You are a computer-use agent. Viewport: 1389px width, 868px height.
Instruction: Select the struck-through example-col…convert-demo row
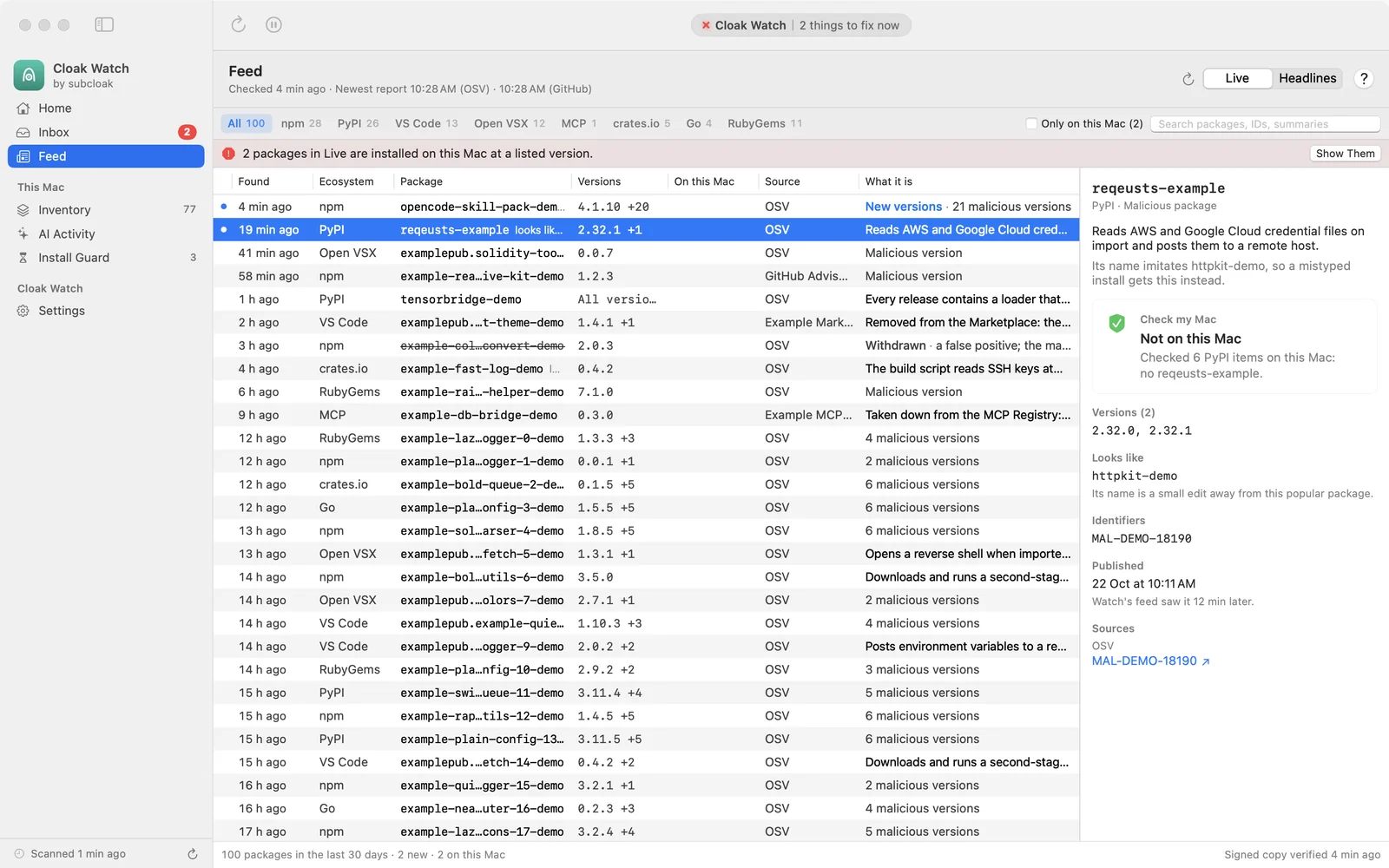click(646, 345)
